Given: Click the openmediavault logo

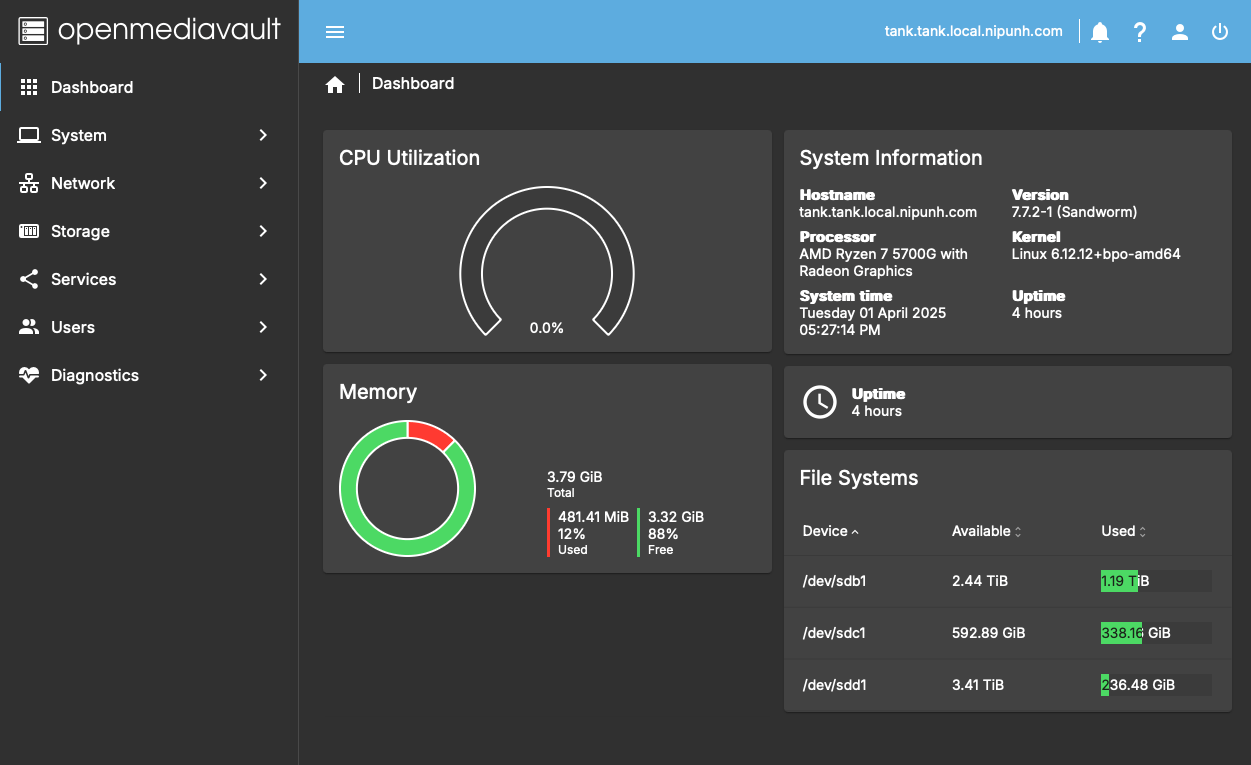Looking at the screenshot, I should pos(150,31).
